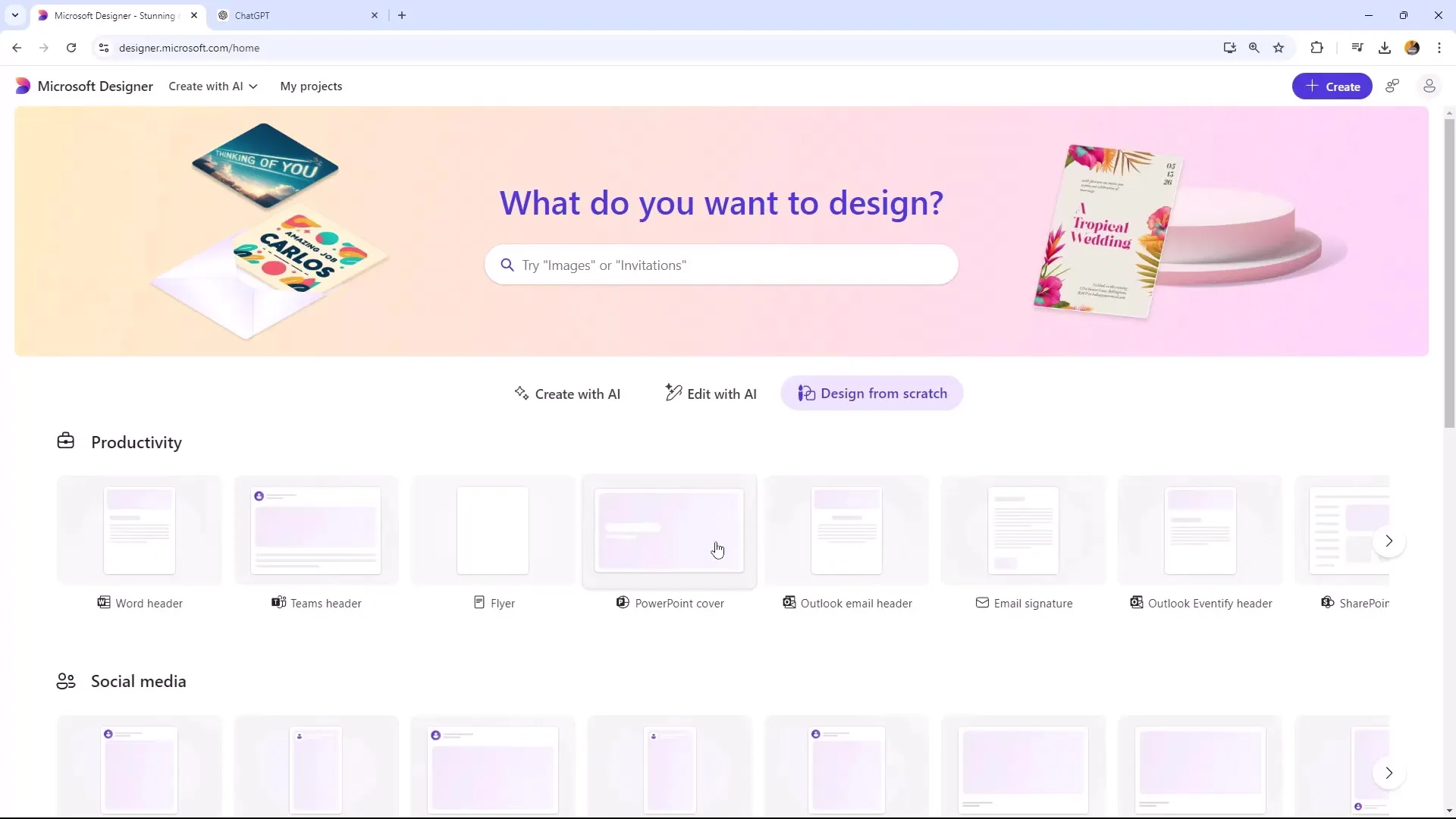The height and width of the screenshot is (819, 1456).
Task: Open the Create with AI dropdown menu
Action: pyautogui.click(x=213, y=86)
